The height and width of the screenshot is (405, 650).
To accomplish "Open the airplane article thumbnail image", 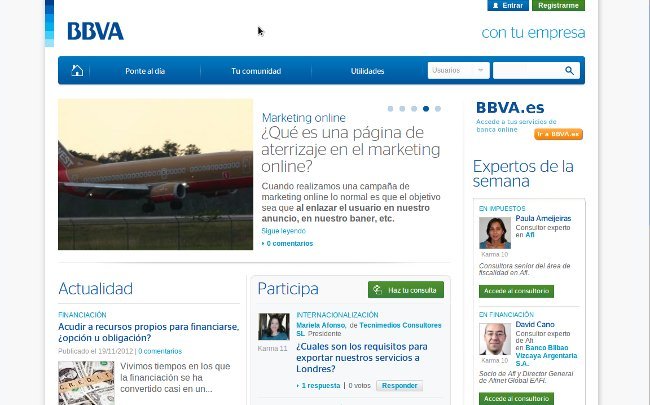I will [x=155, y=174].
